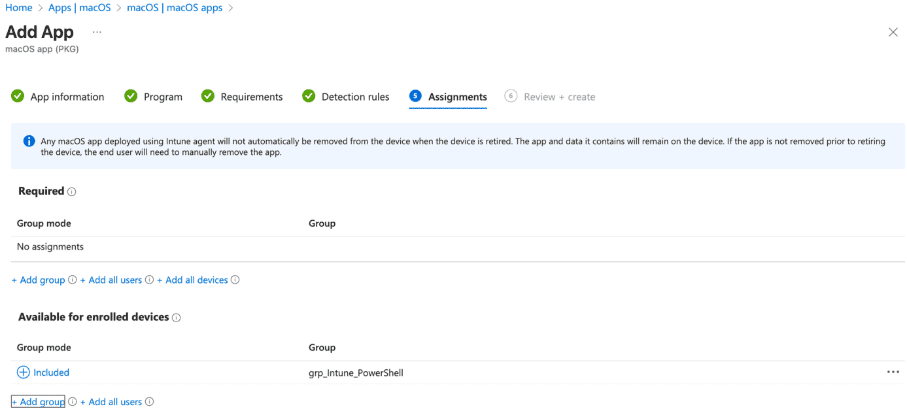The image size is (907, 417).
Task: Click info icon after Required Add all devices
Action: 235,280
